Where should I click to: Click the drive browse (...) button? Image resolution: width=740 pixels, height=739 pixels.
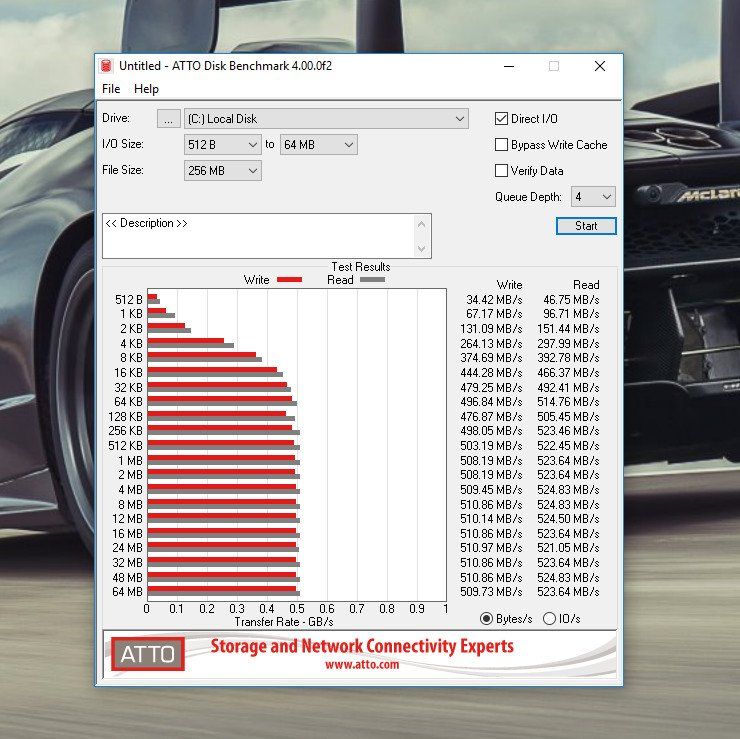point(168,118)
